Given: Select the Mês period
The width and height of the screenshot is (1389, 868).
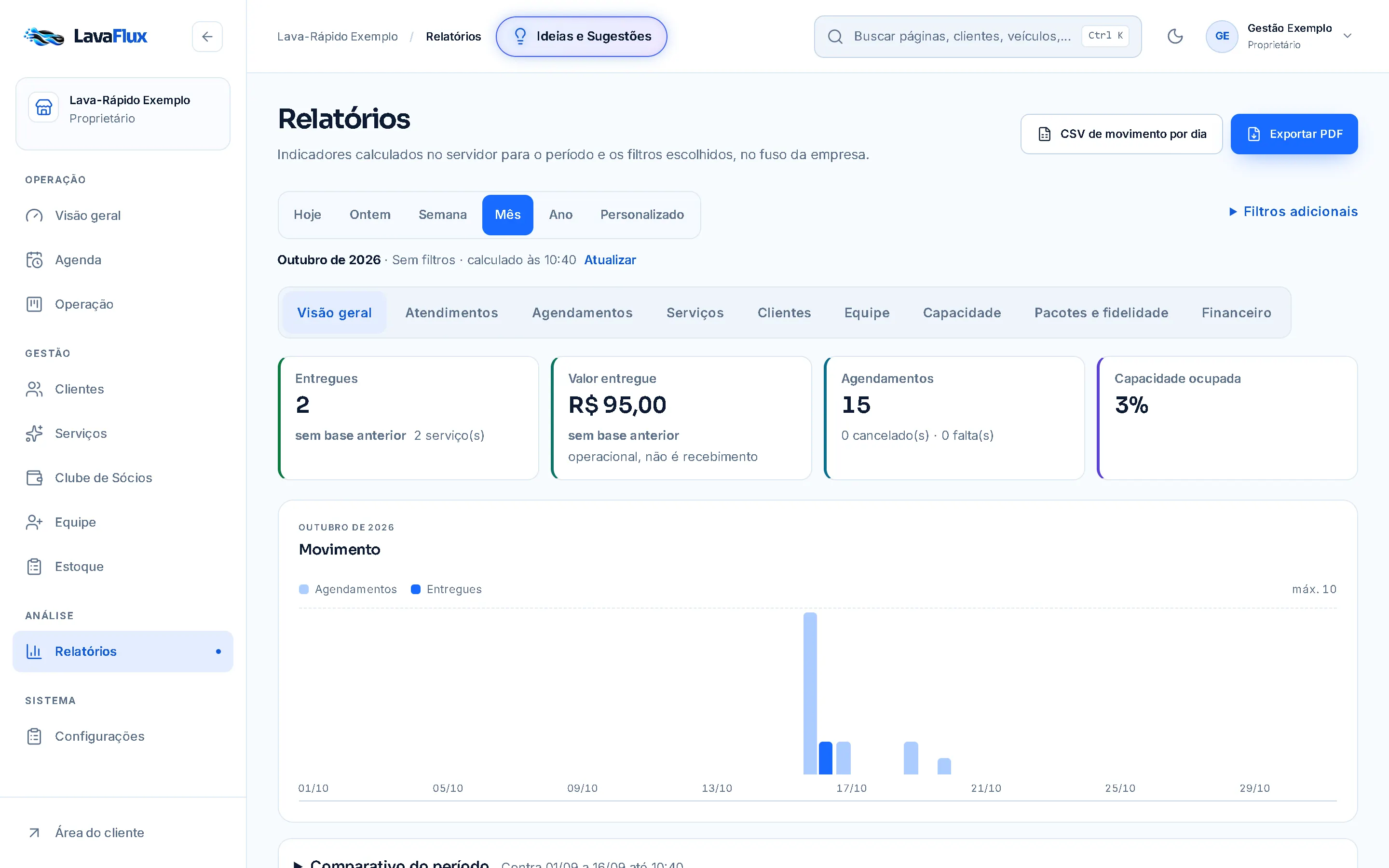Looking at the screenshot, I should coord(507,215).
